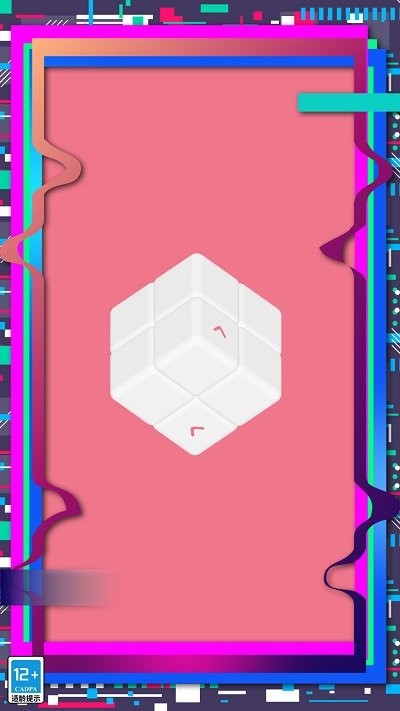Tap the cube's sunken center floor tile
400x711 pixels.
pyautogui.click(x=195, y=367)
